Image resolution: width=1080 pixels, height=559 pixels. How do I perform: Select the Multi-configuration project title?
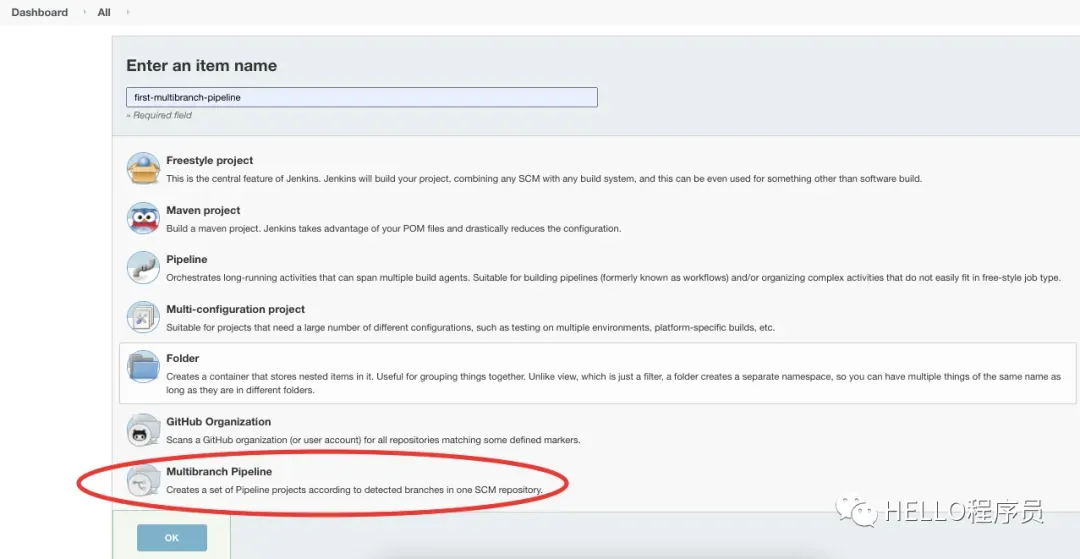coord(236,309)
